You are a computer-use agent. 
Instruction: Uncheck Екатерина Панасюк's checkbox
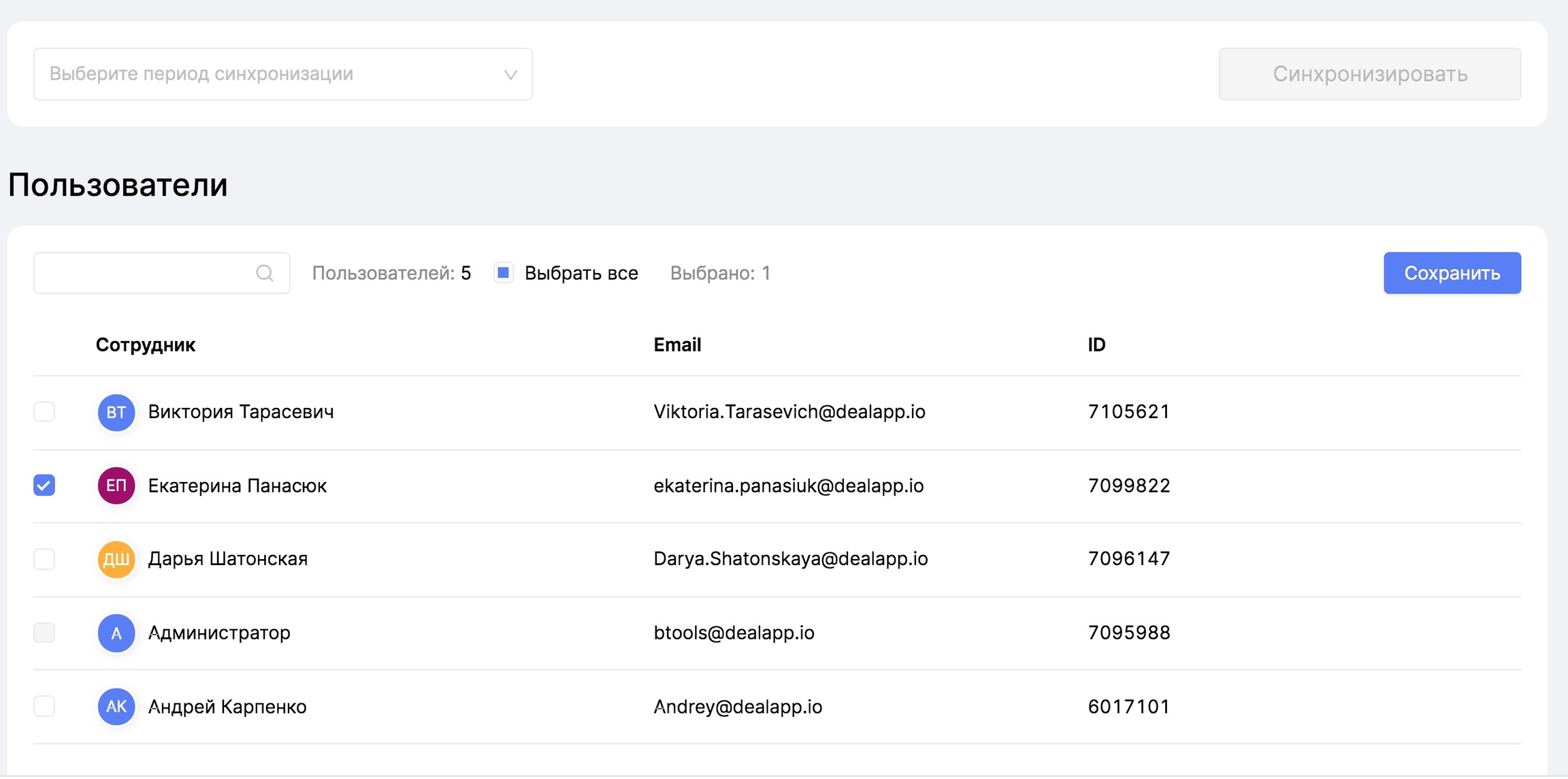pos(44,486)
